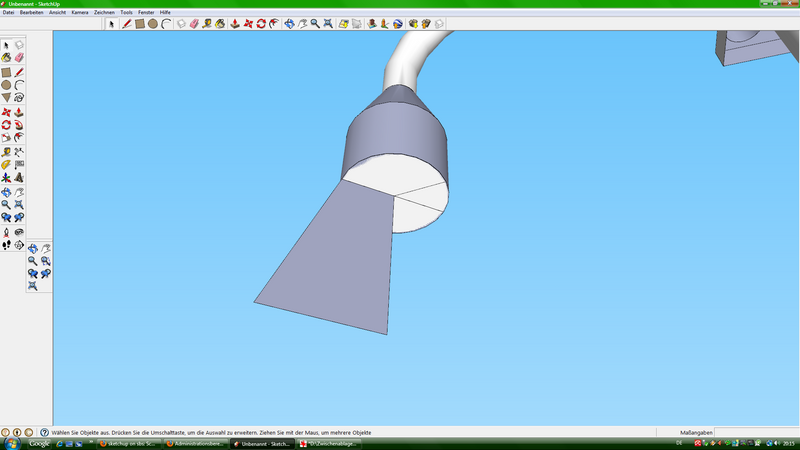Switch to Administrationsbereich Firefox taskbar button

195,443
